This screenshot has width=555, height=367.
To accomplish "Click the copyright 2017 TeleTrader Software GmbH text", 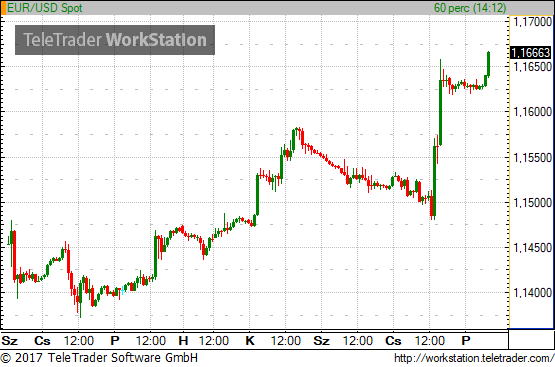I will click(99, 358).
